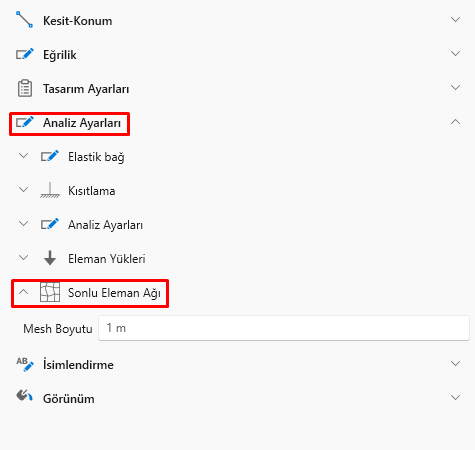Expand the Elastik bağ subsection chevron
Screen dimensions: 475x450
tap(23, 156)
